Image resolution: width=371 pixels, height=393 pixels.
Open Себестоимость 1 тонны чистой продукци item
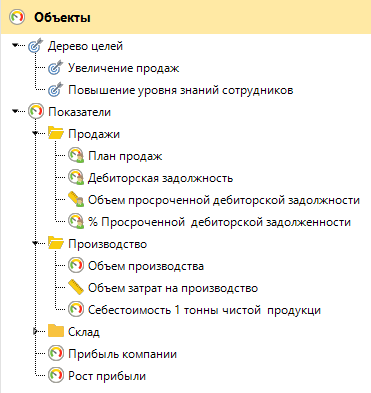[204, 310]
